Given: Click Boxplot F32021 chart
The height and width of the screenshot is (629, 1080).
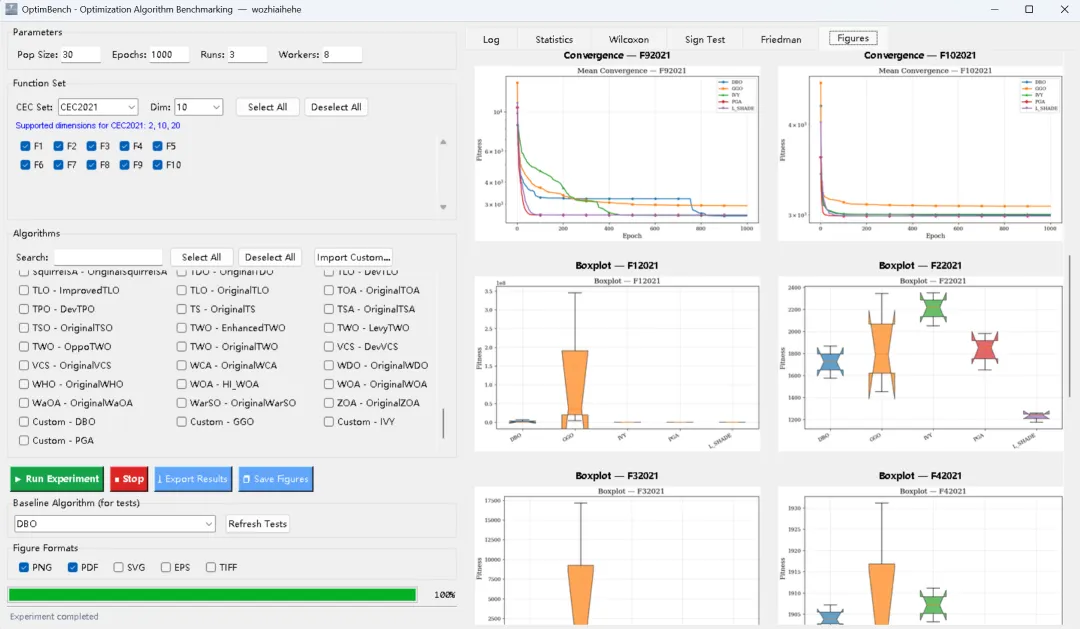Looking at the screenshot, I should pyautogui.click(x=617, y=555).
